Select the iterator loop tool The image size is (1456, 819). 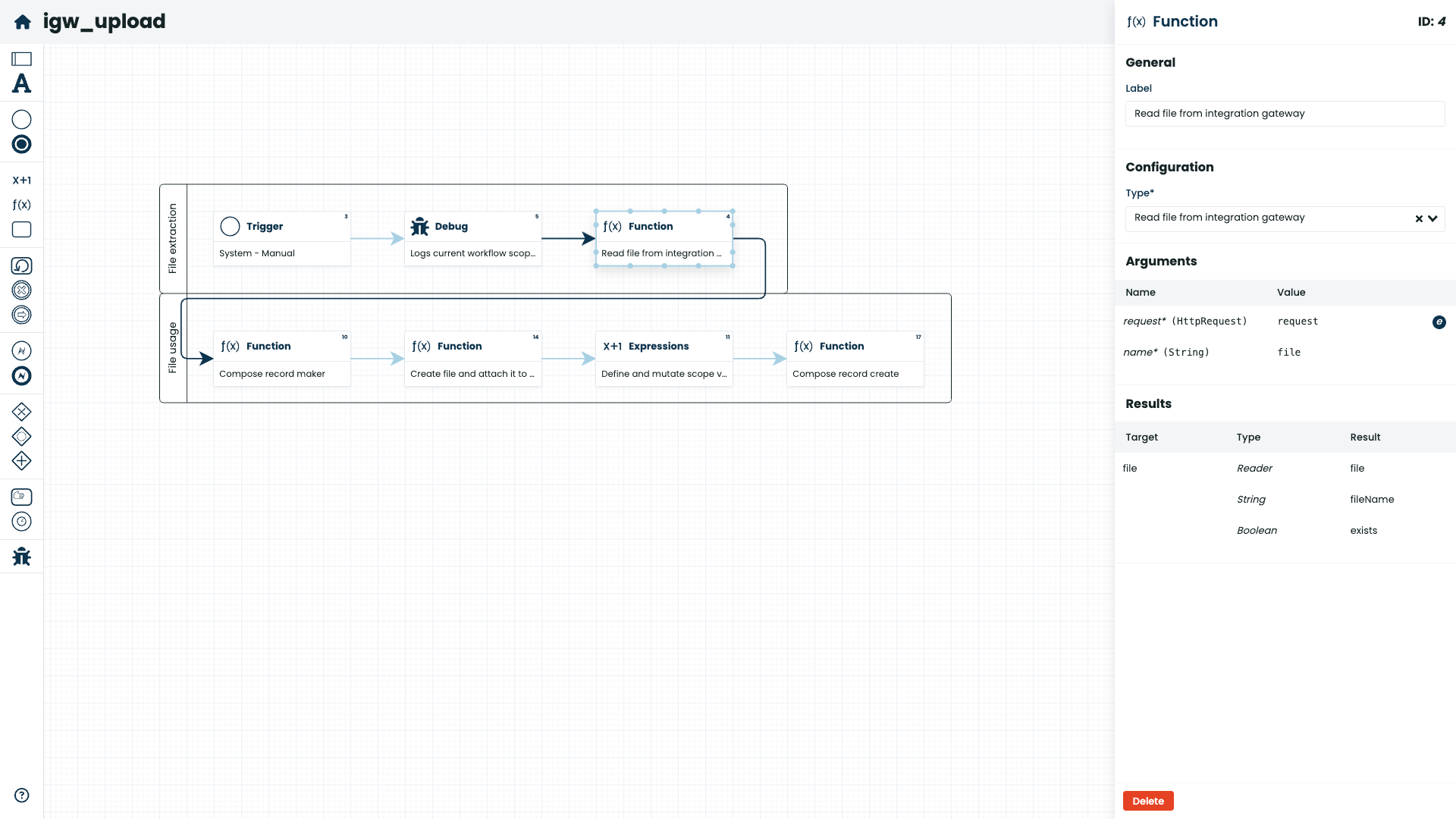click(21, 266)
